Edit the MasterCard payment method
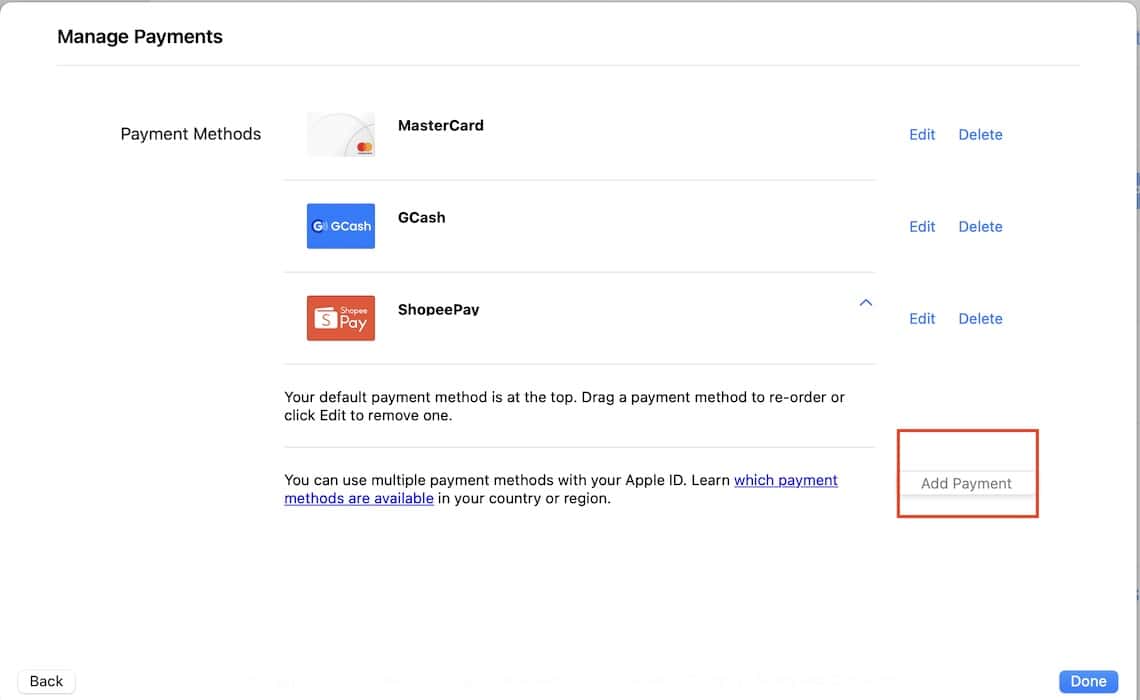The image size is (1140, 700). [x=922, y=134]
